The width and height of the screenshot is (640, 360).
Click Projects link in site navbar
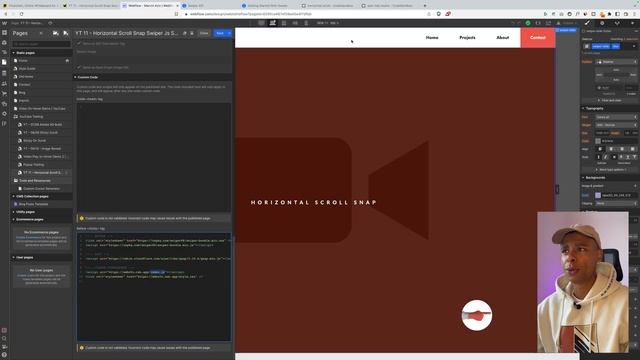[467, 38]
